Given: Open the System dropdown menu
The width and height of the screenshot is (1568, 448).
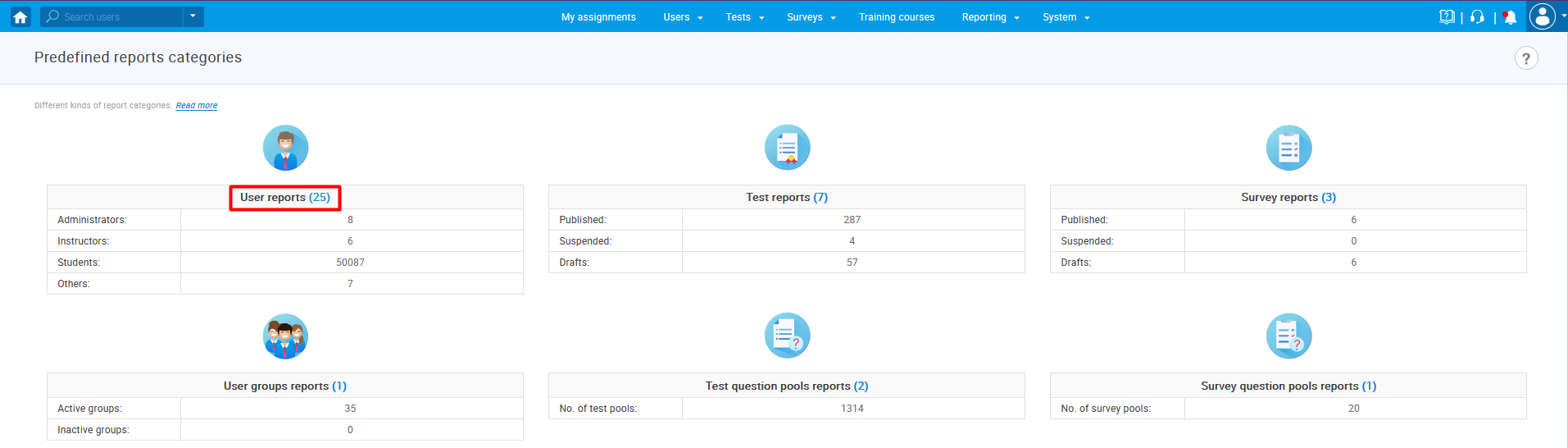Looking at the screenshot, I should click(1066, 17).
